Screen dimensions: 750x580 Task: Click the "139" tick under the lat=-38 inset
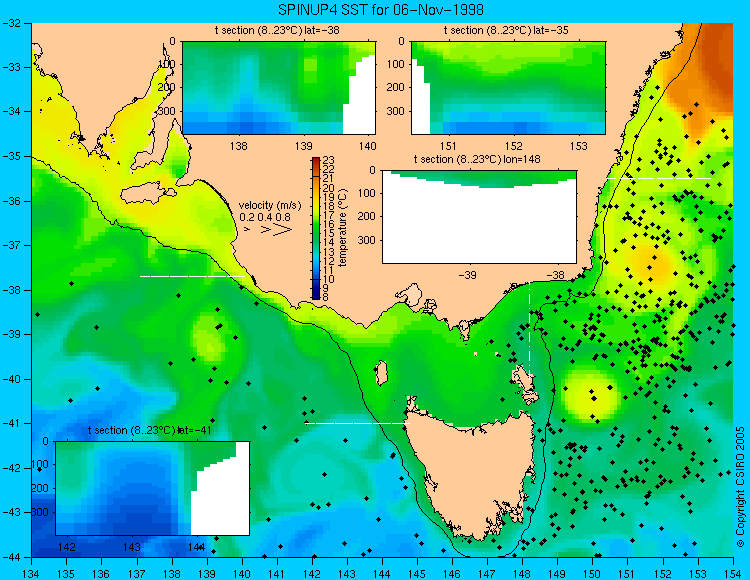pos(303,146)
